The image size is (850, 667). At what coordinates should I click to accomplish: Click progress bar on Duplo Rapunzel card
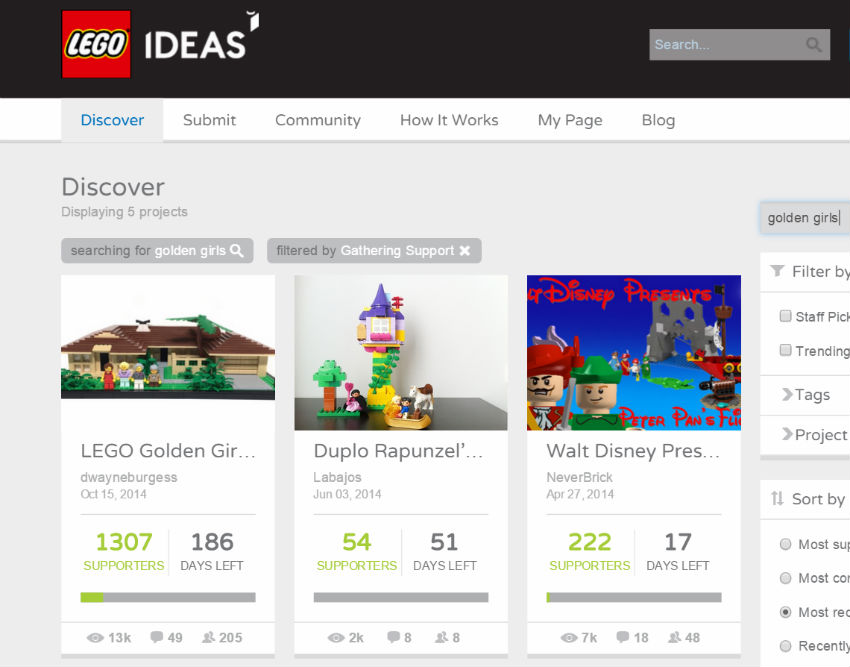point(401,597)
